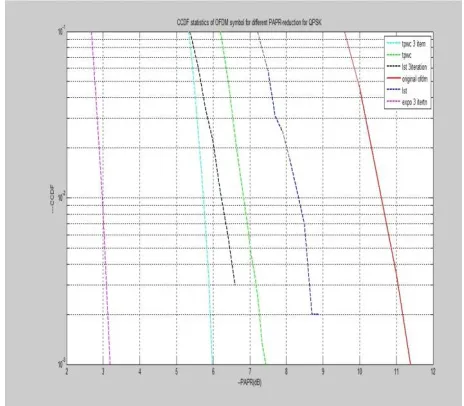Click x-axis tick label 12
This screenshot has height=406, width=464.
point(433,371)
